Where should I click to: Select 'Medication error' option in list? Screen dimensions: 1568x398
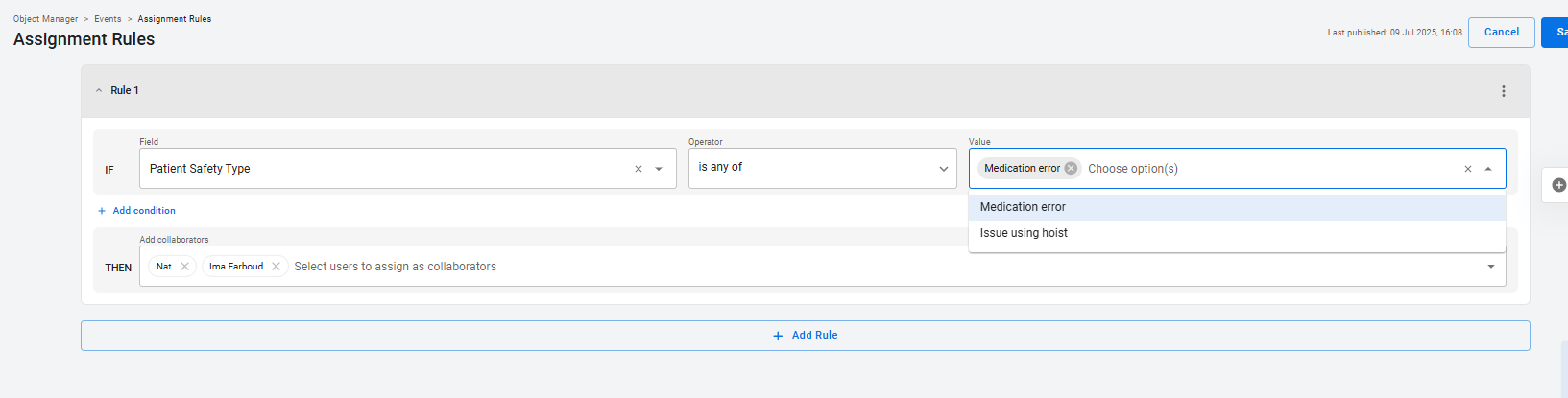1023,207
